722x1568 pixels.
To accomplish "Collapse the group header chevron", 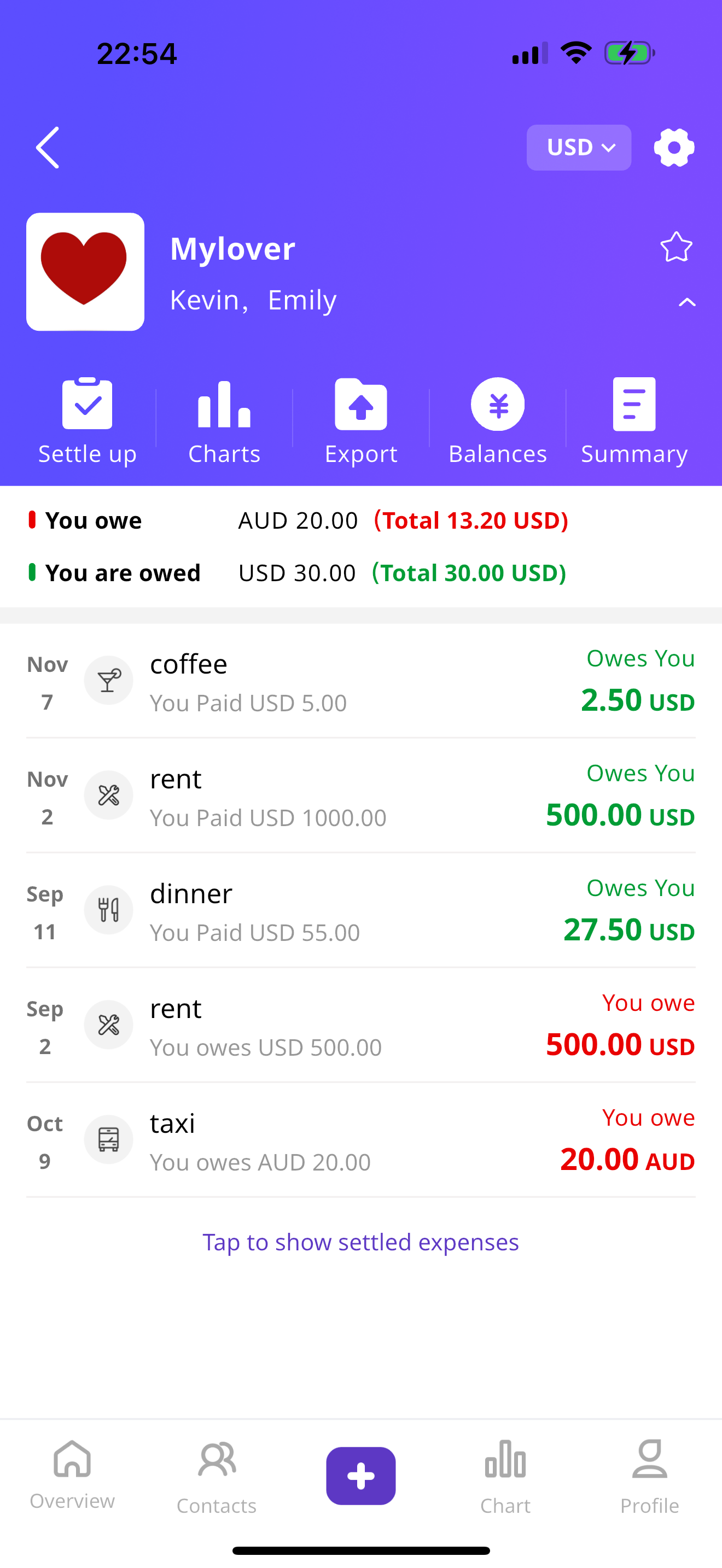I will pyautogui.click(x=686, y=302).
